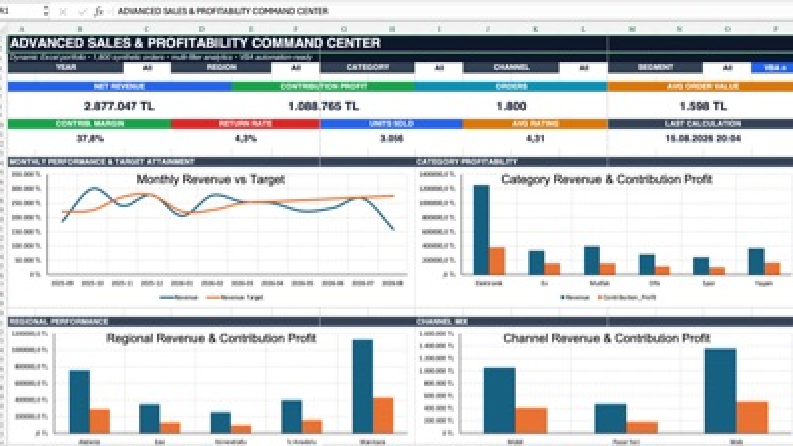Viewport: 793px width, 446px height.
Task: Select the CHANNEL filter label cell
Action: [511, 68]
